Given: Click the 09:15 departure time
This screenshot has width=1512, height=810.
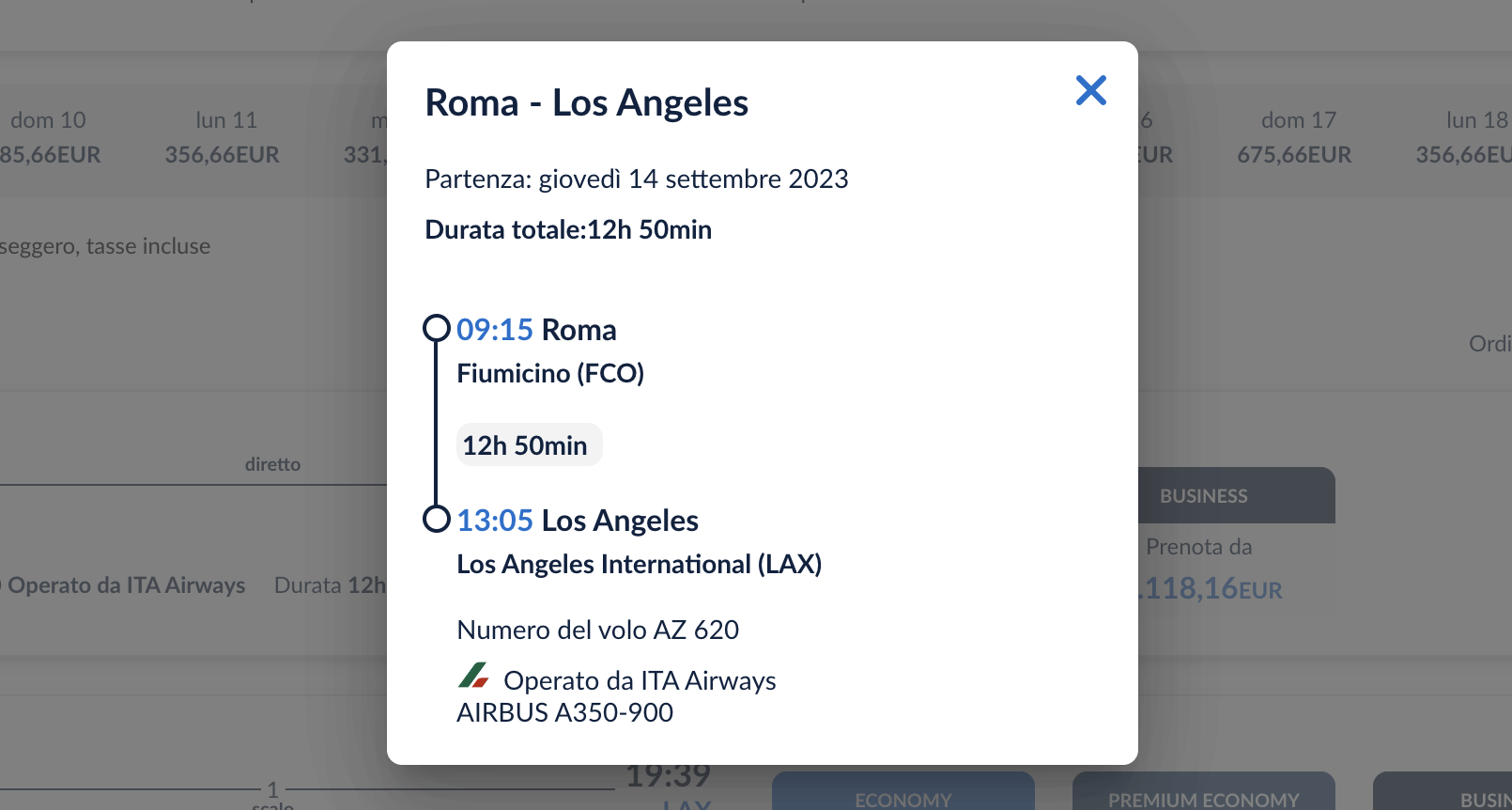Looking at the screenshot, I should coord(495,330).
